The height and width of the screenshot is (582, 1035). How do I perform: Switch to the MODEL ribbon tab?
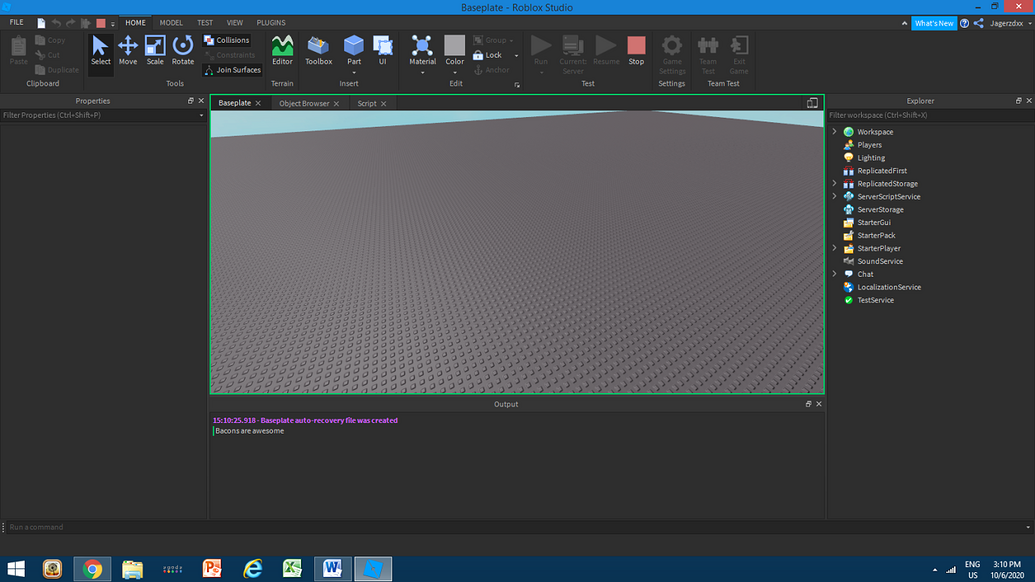(x=170, y=22)
